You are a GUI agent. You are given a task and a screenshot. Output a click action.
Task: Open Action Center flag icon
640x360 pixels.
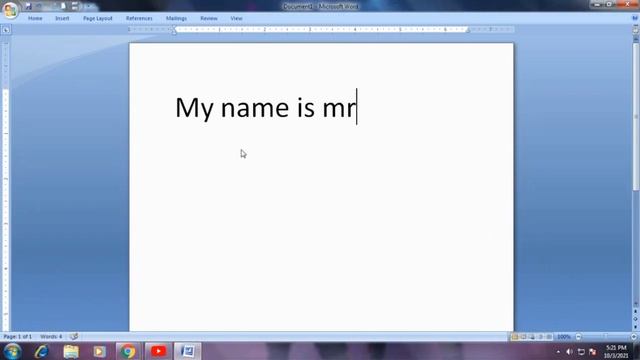point(592,351)
